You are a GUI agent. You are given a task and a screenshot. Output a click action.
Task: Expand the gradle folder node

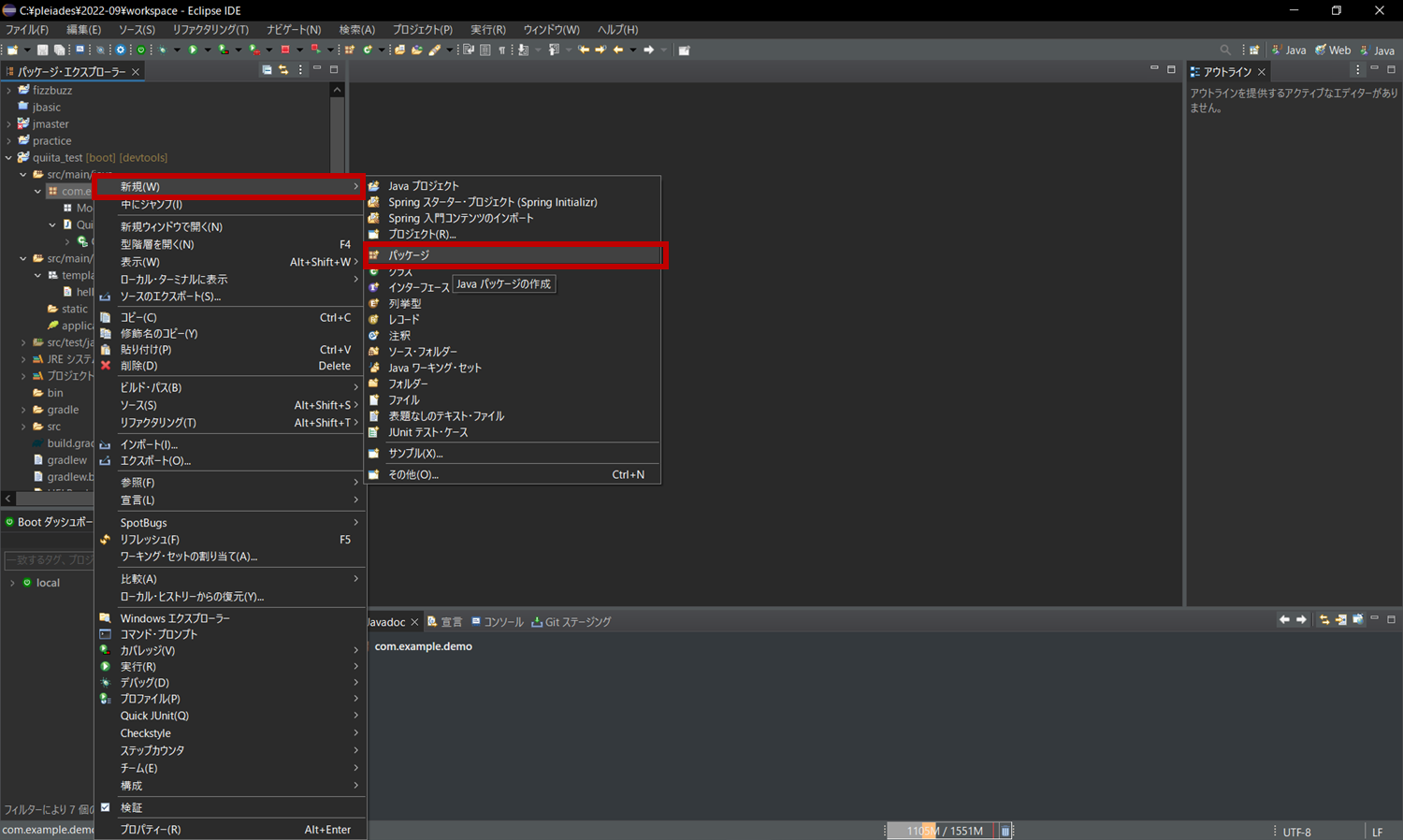(x=23, y=410)
